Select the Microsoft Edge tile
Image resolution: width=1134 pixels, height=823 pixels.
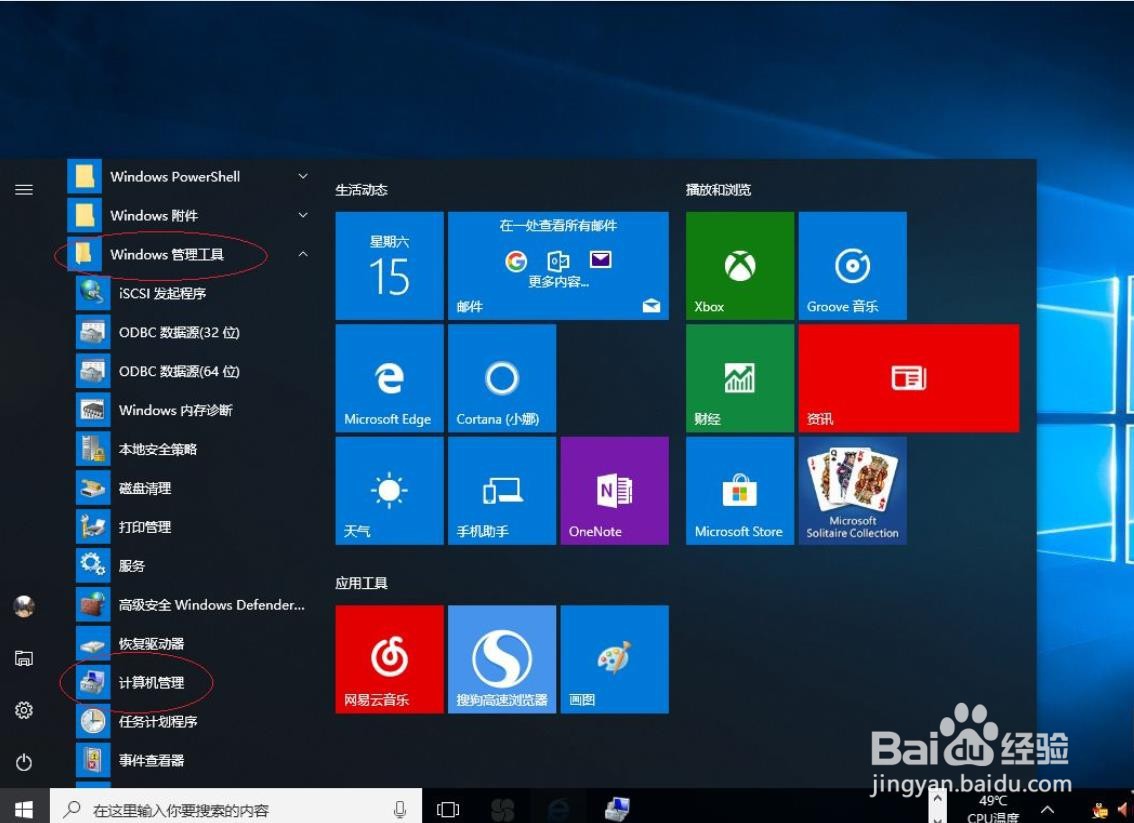[389, 377]
